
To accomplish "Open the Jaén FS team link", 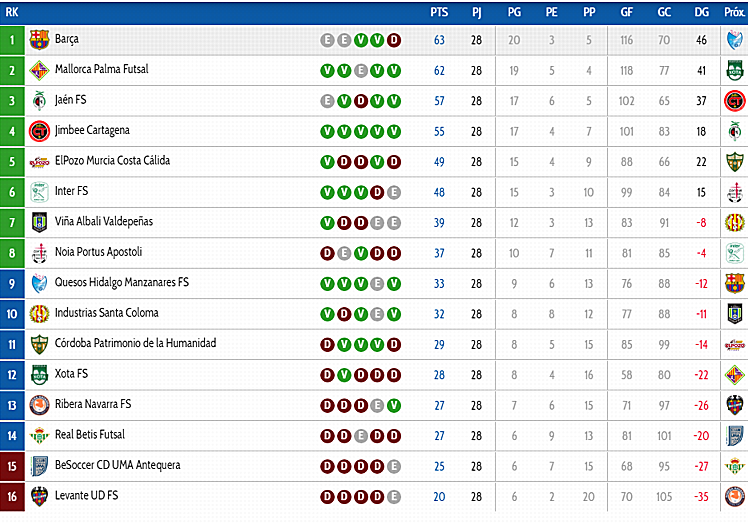I will point(71,100).
